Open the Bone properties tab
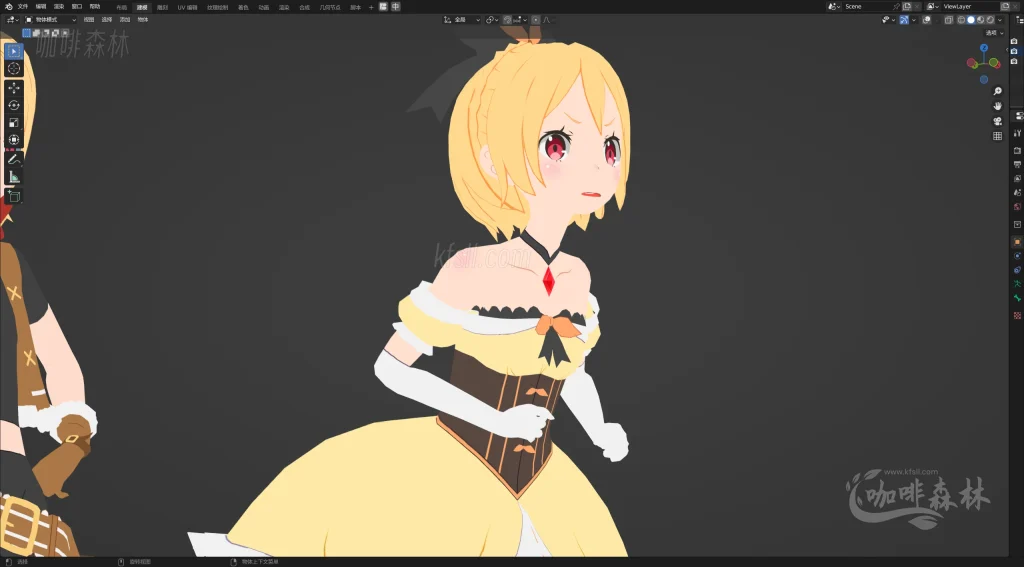Image resolution: width=1024 pixels, height=567 pixels. pos(1017,298)
